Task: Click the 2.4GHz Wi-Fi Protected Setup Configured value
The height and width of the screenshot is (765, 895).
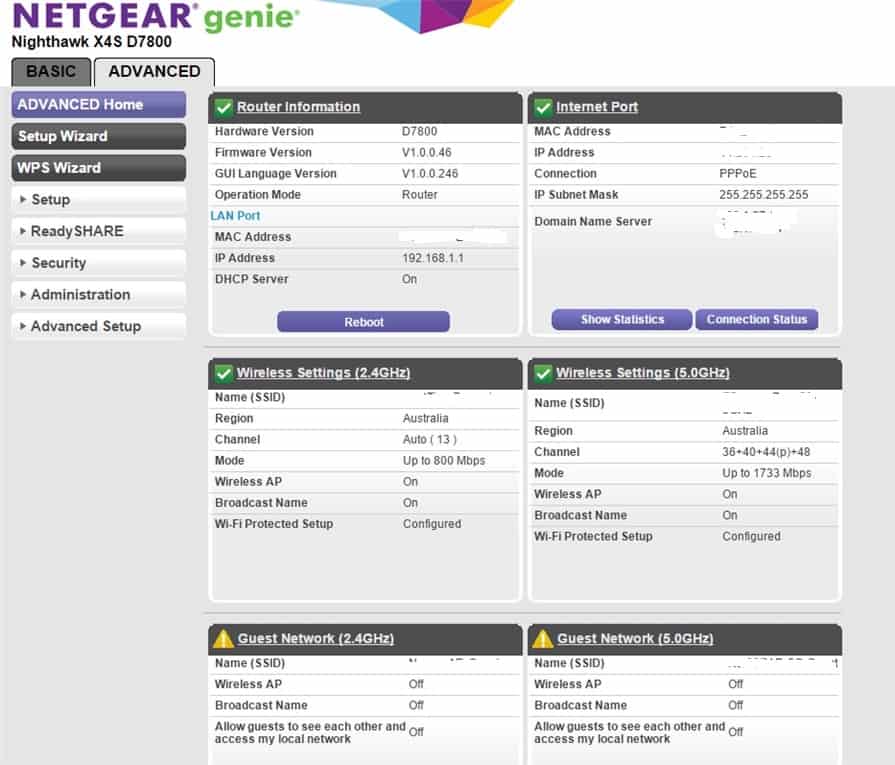Action: [432, 524]
